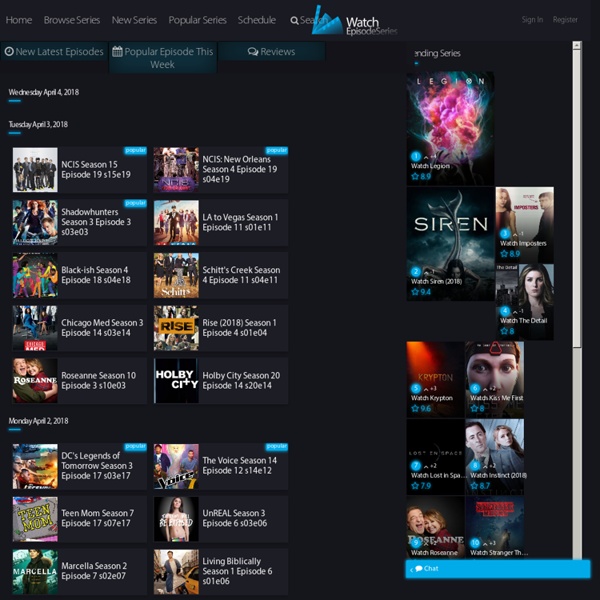
Task: Click the search magnifier icon
Action: [x=295, y=20]
